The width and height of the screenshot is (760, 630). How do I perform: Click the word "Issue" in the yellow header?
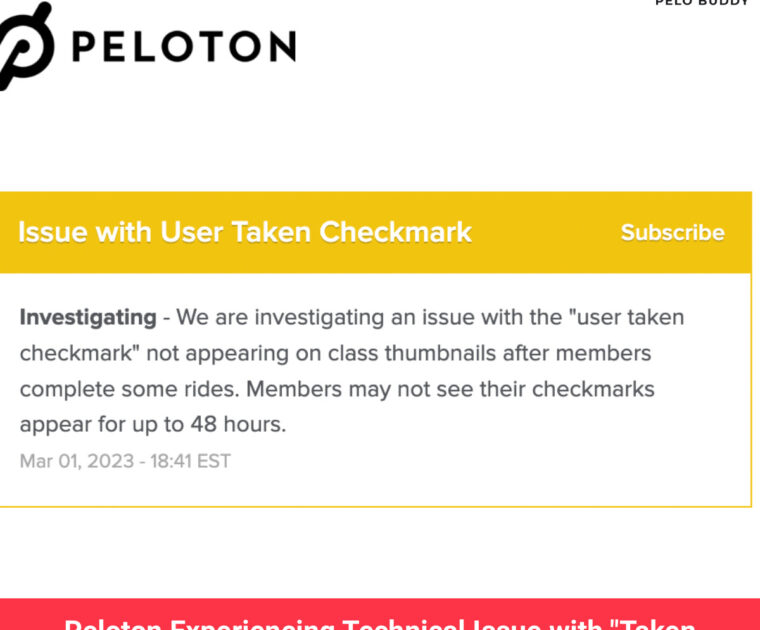click(52, 232)
